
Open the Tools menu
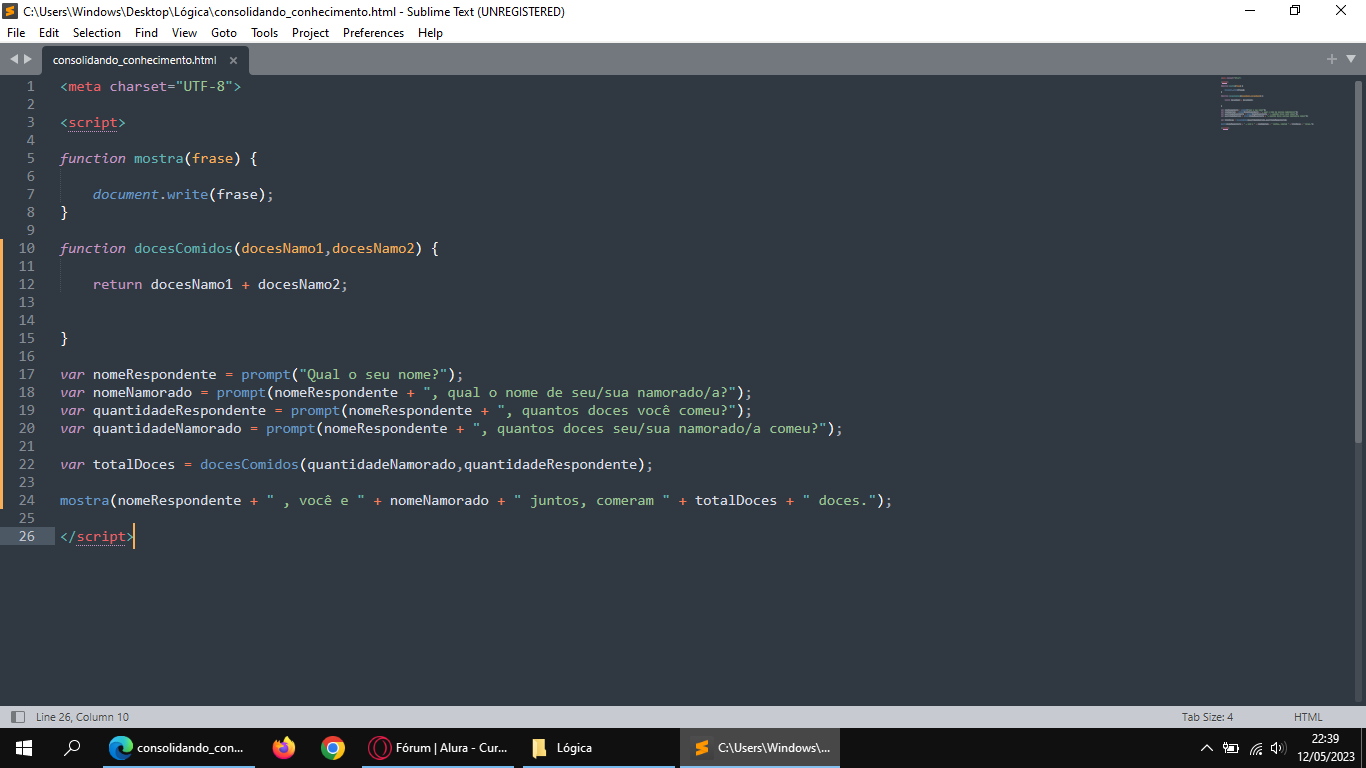coord(265,33)
